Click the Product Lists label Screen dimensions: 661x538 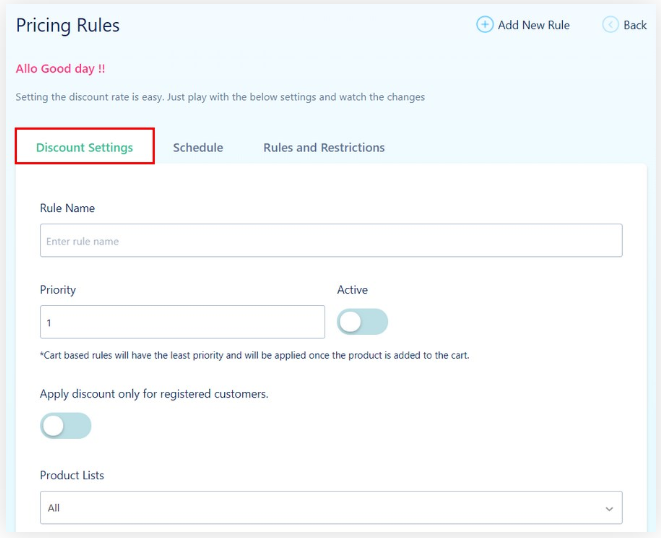tap(72, 475)
